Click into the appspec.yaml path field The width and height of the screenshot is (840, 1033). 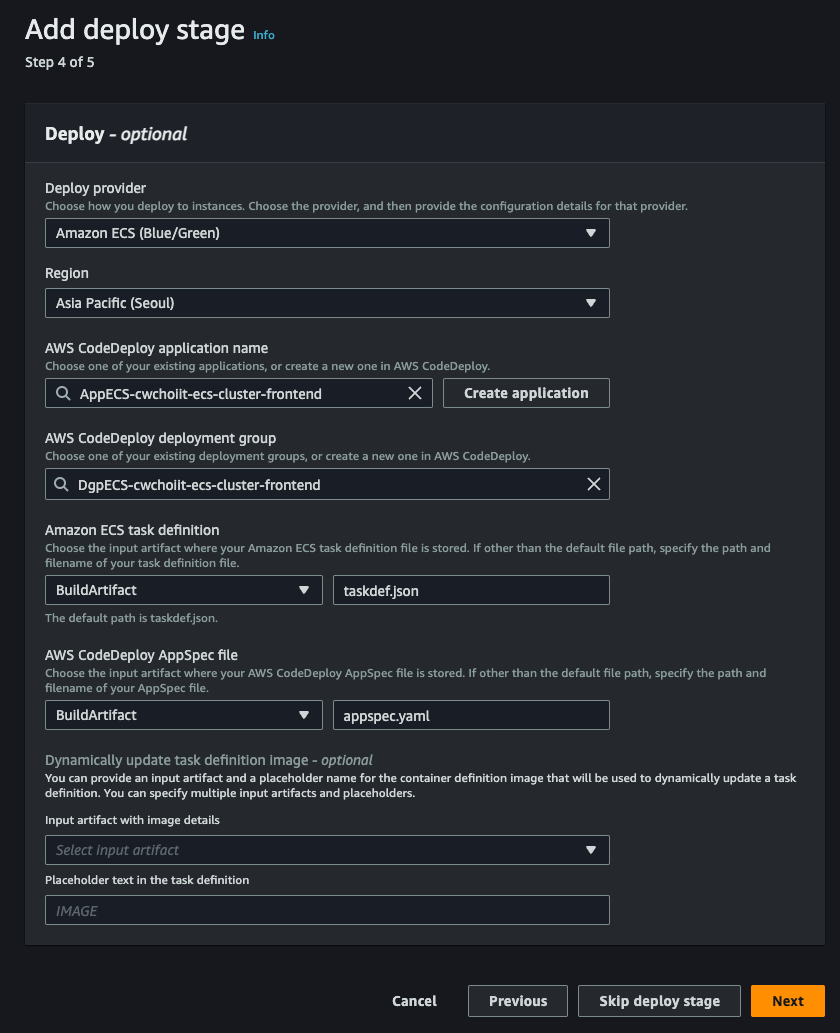pyautogui.click(x=471, y=715)
